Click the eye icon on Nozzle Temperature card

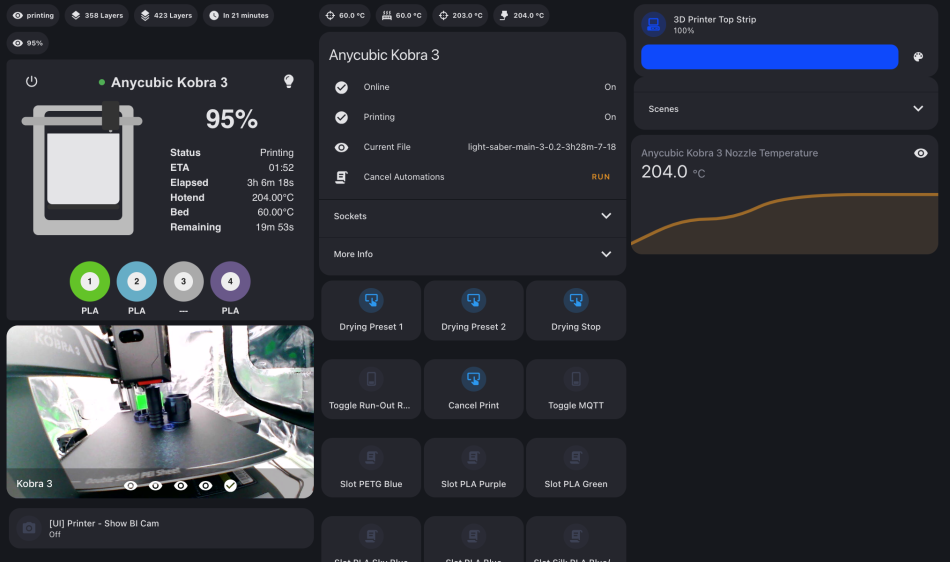(920, 153)
